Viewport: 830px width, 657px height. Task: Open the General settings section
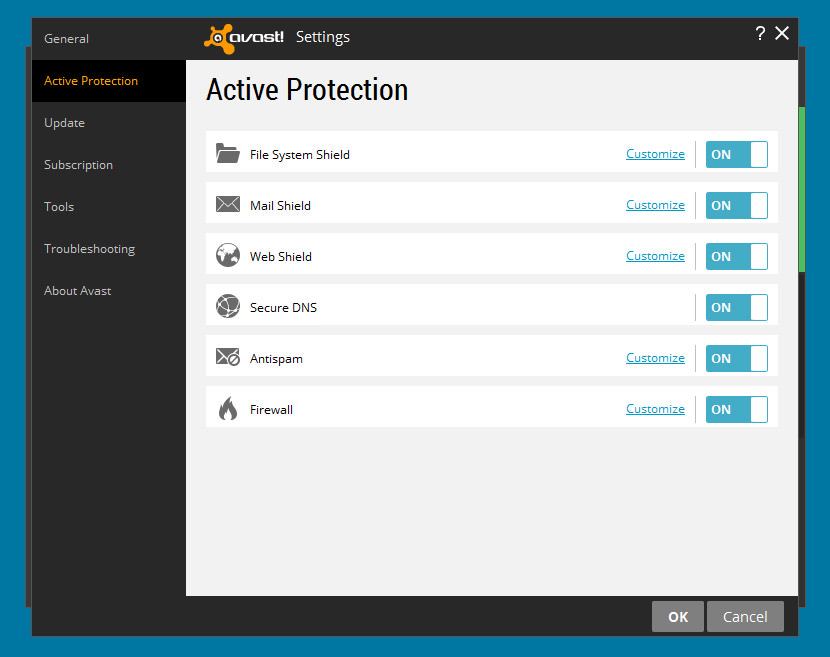pos(67,38)
